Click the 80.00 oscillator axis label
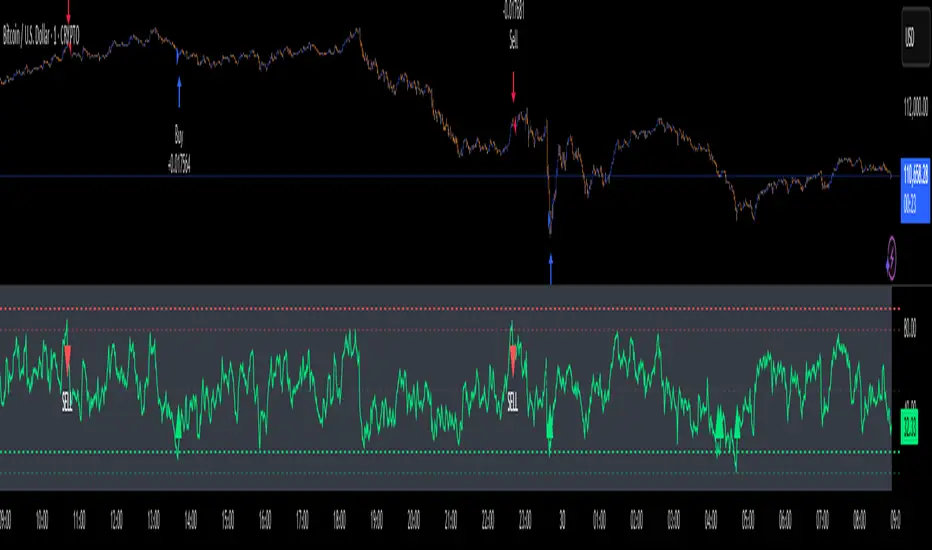Viewport: 932px width, 550px height. (x=909, y=328)
